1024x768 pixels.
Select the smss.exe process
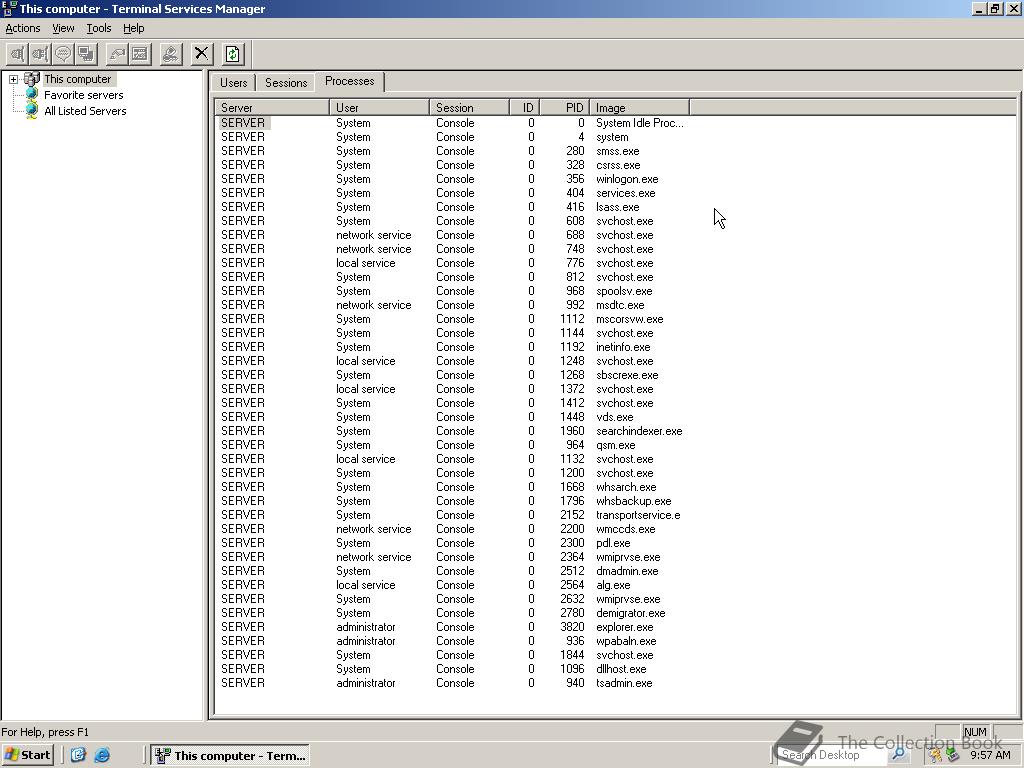pyautogui.click(x=453, y=151)
